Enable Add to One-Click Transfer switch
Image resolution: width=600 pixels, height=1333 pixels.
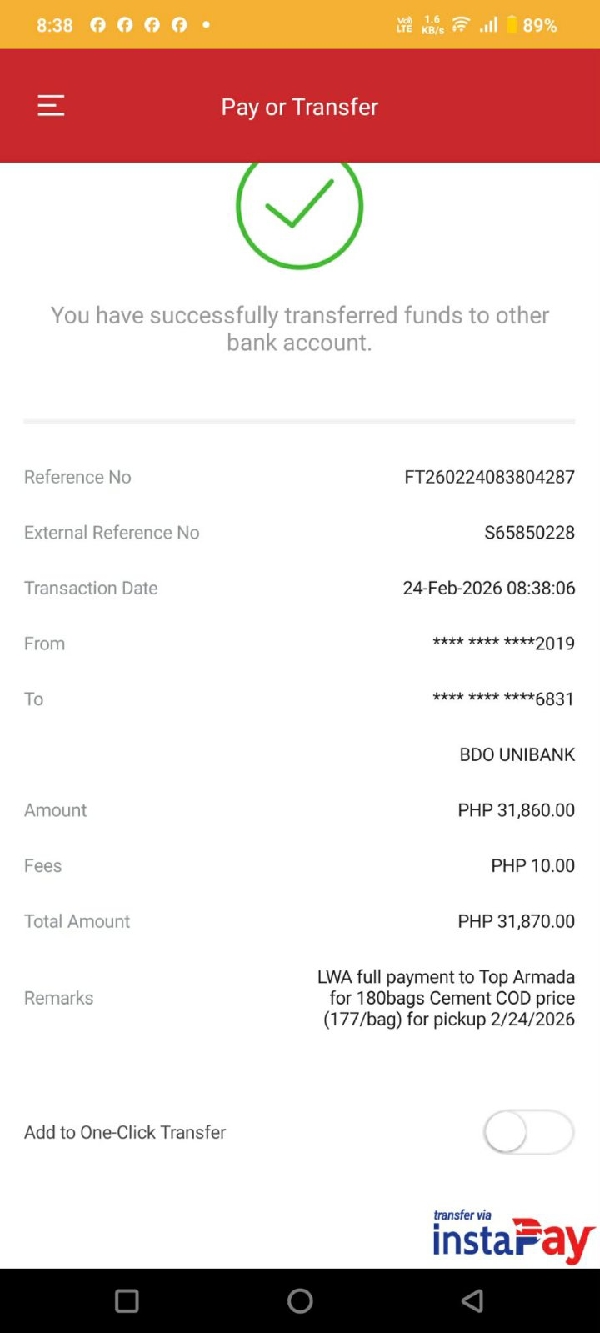[528, 1133]
